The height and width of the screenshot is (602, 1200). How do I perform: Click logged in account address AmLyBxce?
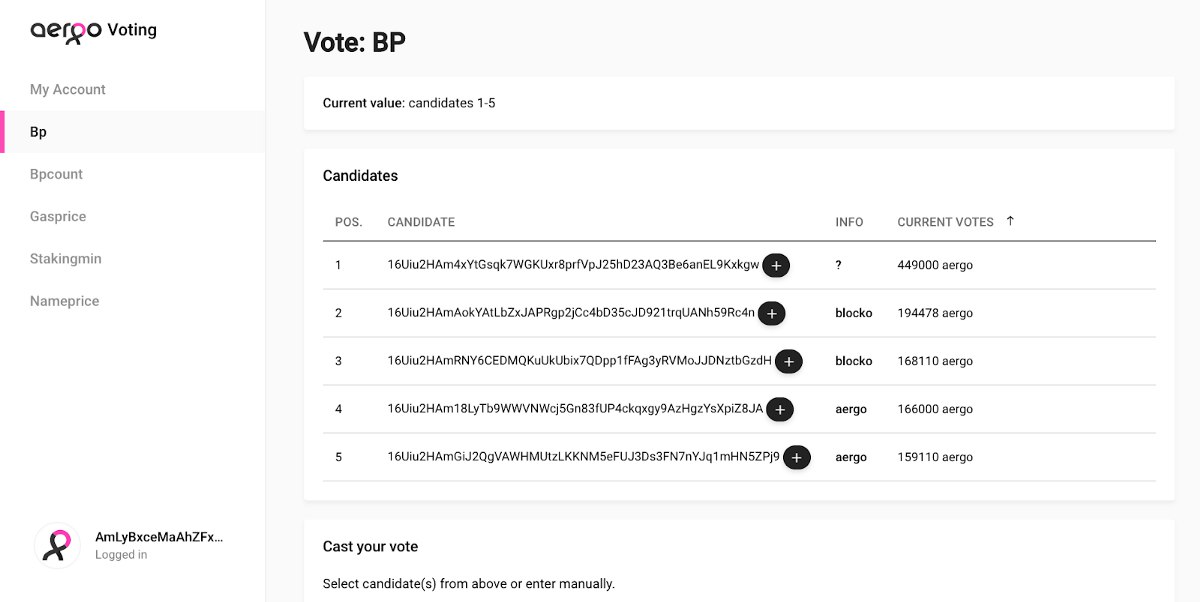click(159, 537)
